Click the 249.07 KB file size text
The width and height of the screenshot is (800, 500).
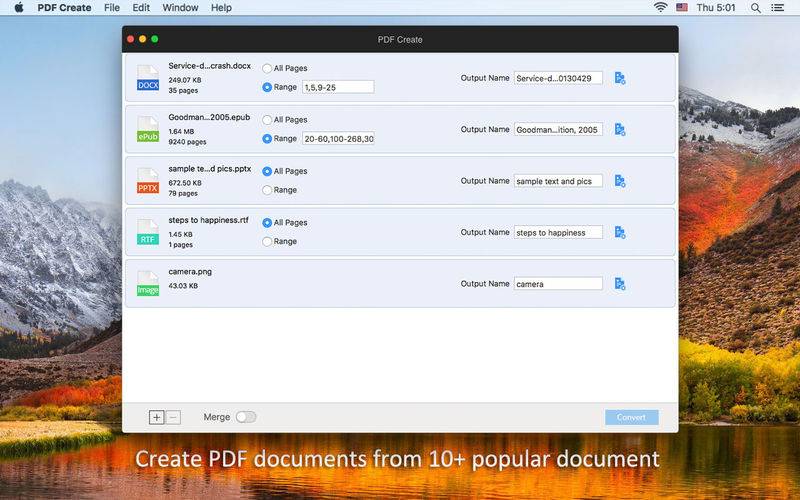185,80
